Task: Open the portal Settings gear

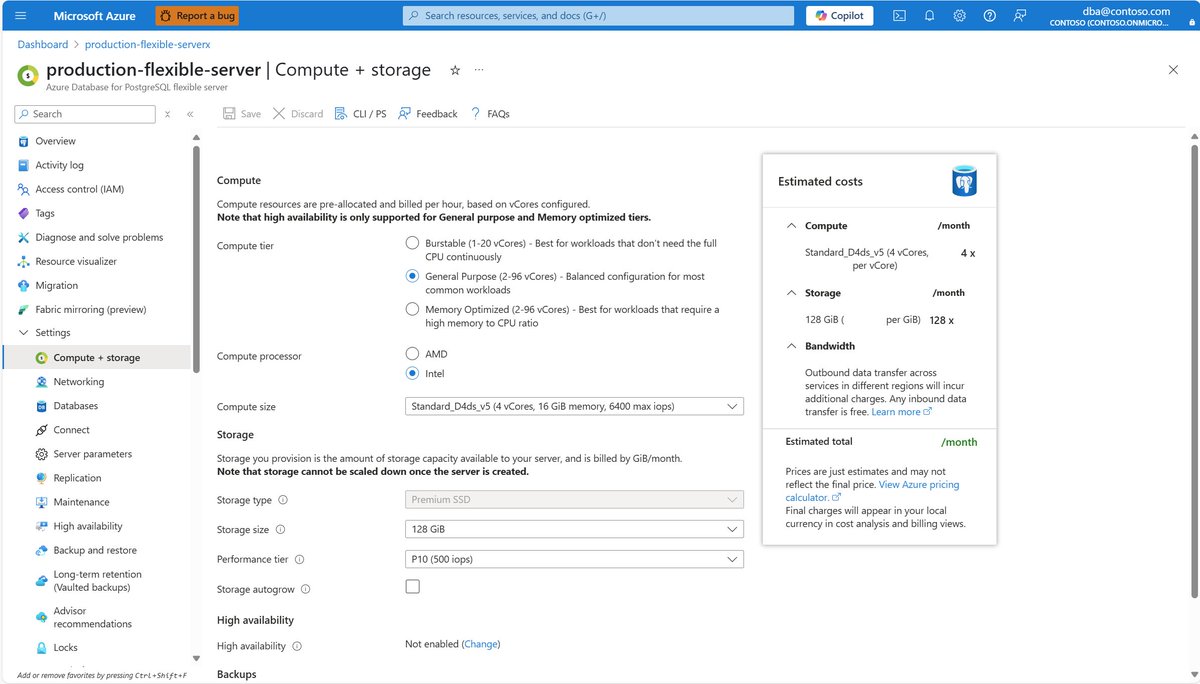Action: point(959,15)
